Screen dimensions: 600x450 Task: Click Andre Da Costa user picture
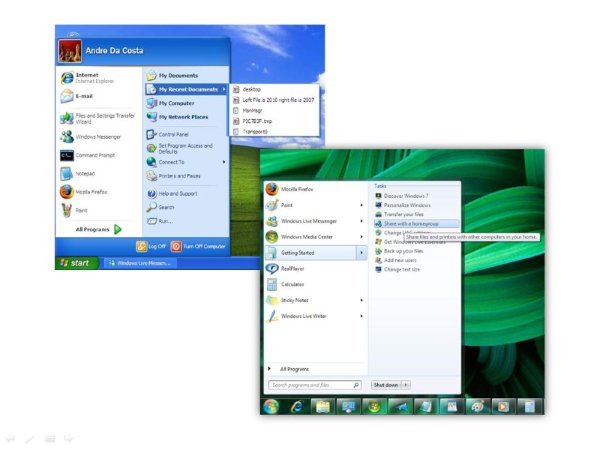70,51
